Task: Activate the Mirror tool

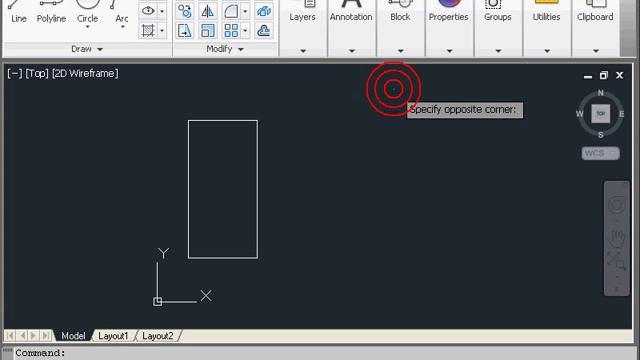Action: tap(208, 11)
